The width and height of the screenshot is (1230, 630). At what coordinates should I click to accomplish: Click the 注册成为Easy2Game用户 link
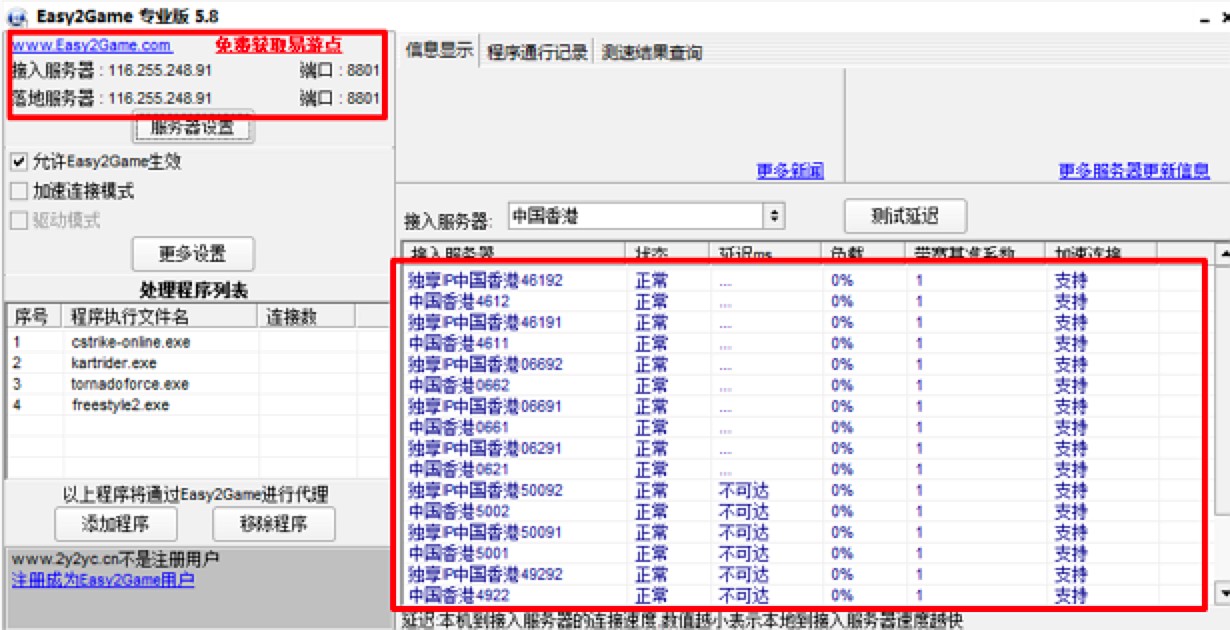tap(102, 580)
